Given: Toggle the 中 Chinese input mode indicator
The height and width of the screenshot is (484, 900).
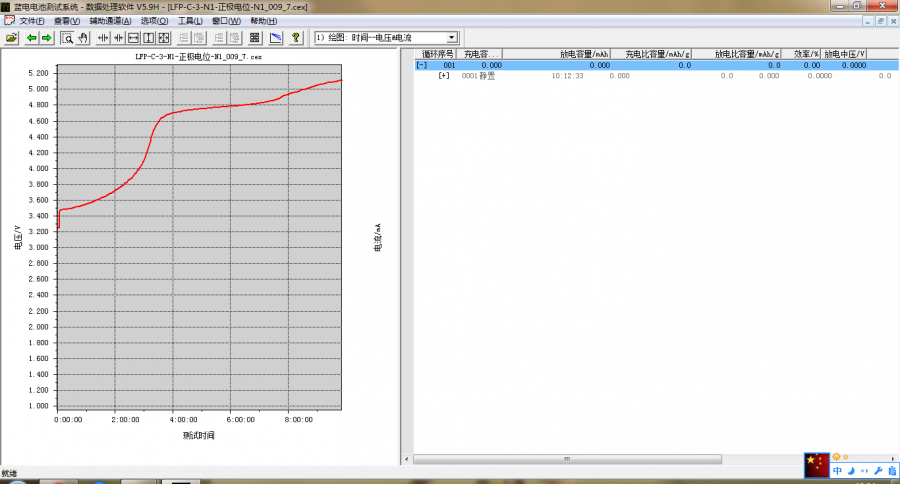Looking at the screenshot, I should coord(837,470).
